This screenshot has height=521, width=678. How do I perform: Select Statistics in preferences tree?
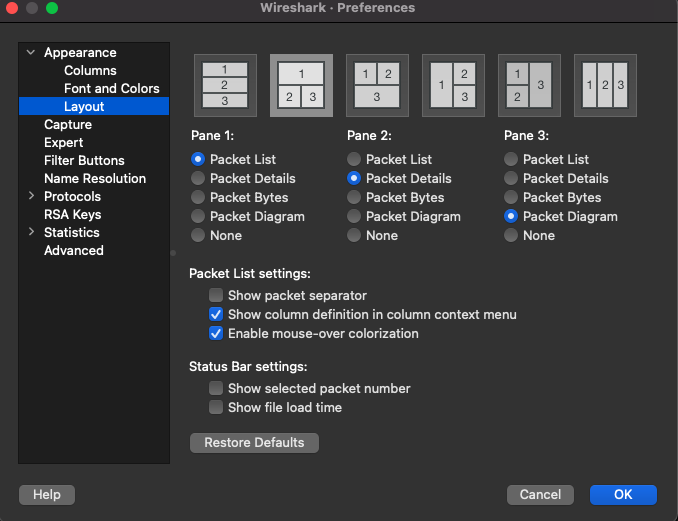coord(72,232)
